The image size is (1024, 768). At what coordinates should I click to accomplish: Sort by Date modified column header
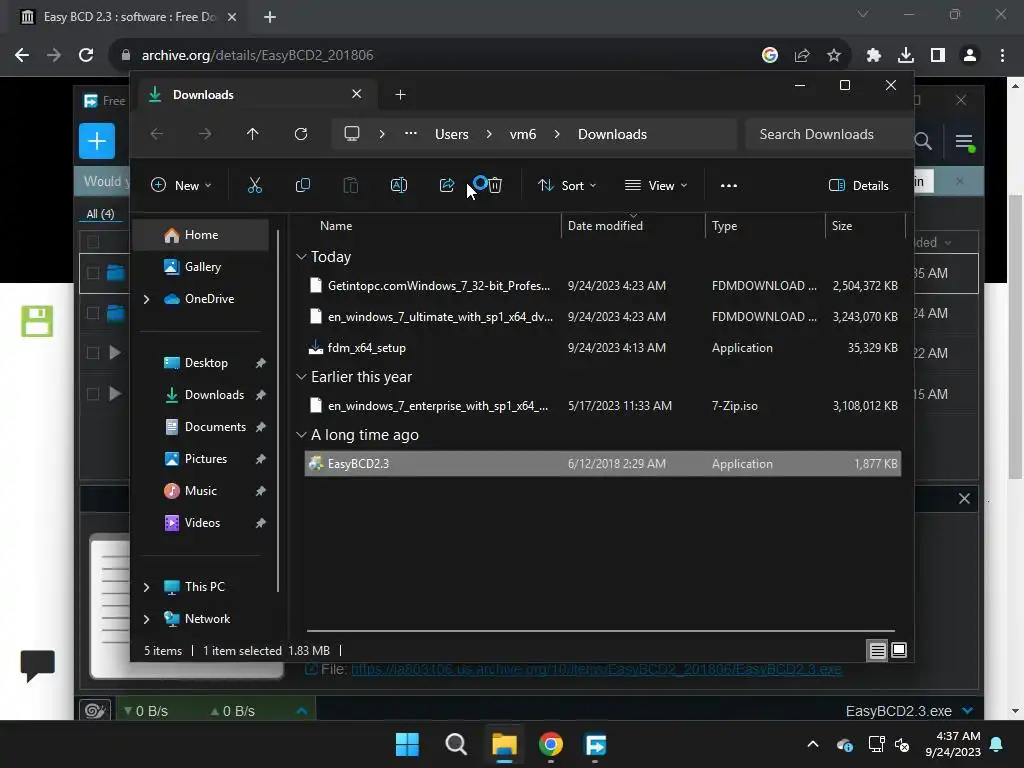[632, 226]
